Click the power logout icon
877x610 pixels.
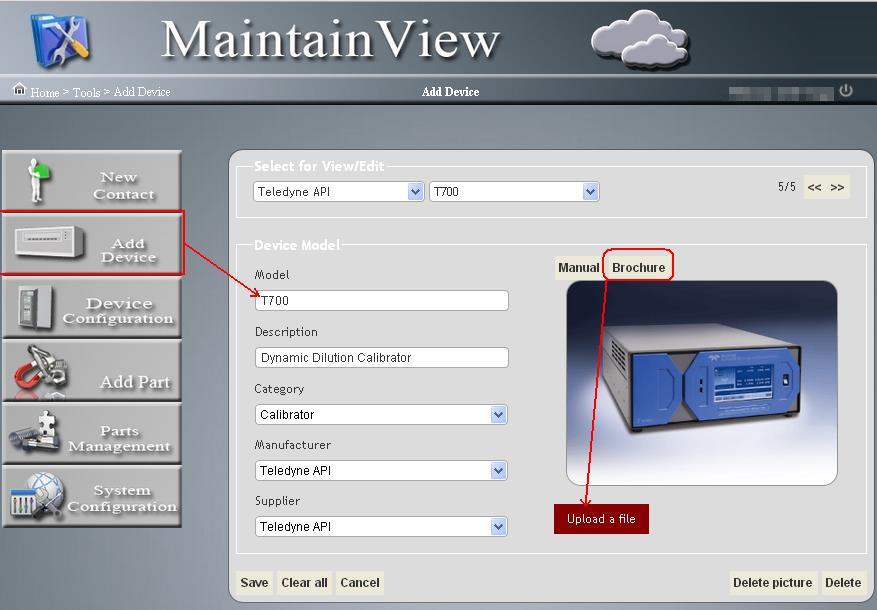click(846, 91)
